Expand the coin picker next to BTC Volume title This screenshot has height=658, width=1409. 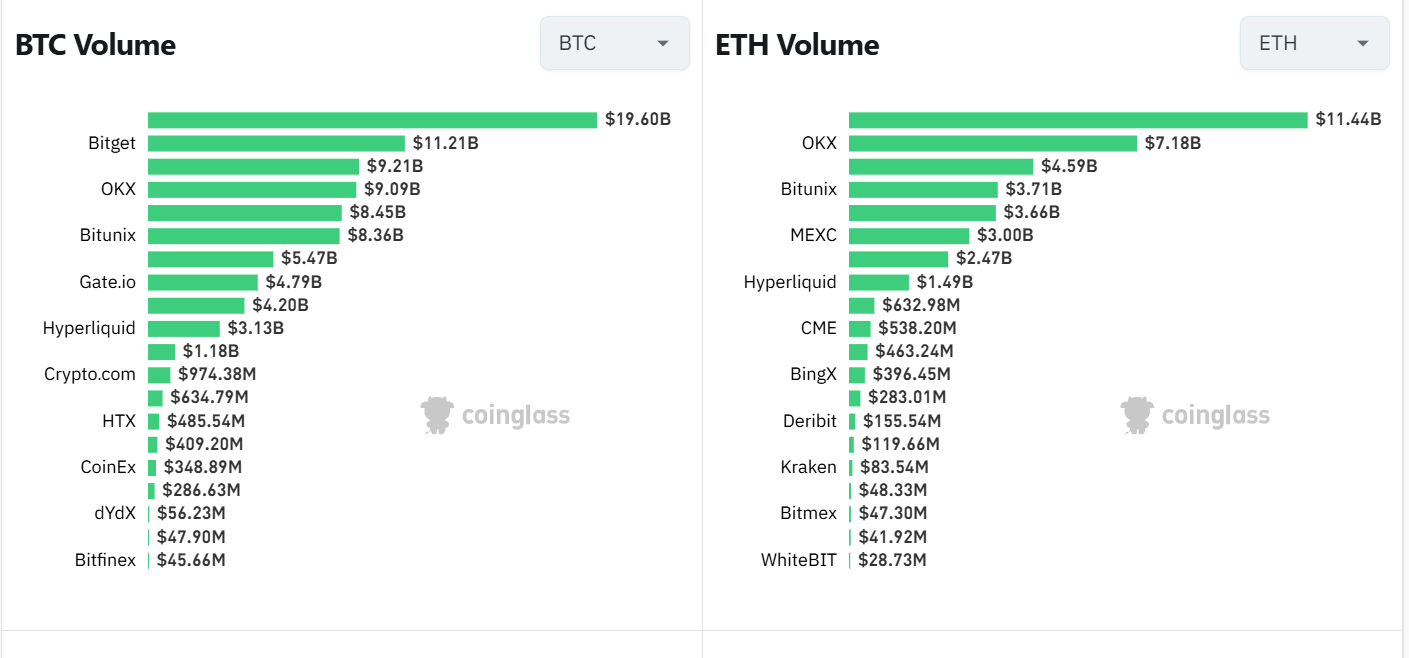pyautogui.click(x=614, y=43)
